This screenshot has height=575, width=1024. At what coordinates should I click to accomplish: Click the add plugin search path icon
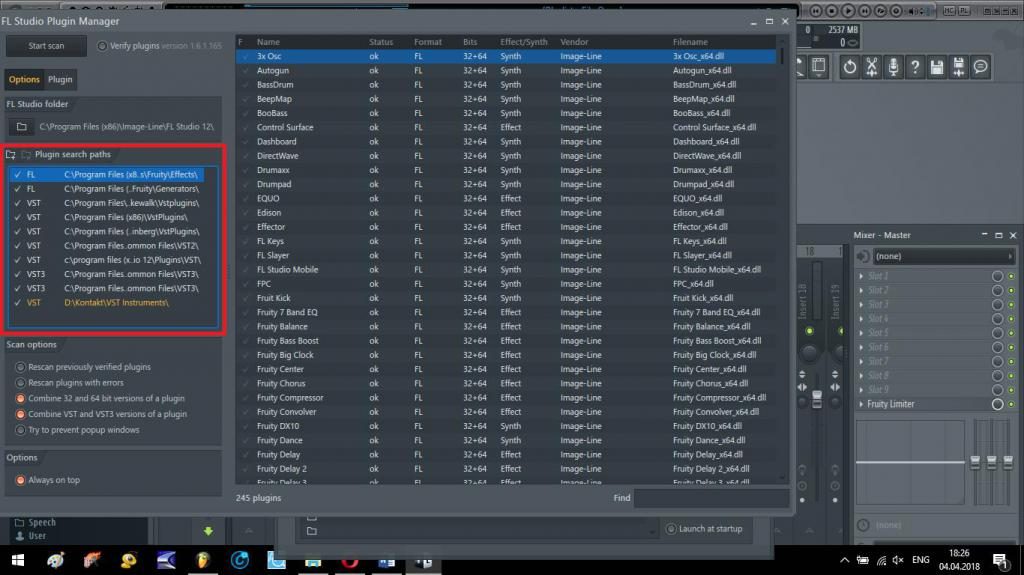coord(12,155)
